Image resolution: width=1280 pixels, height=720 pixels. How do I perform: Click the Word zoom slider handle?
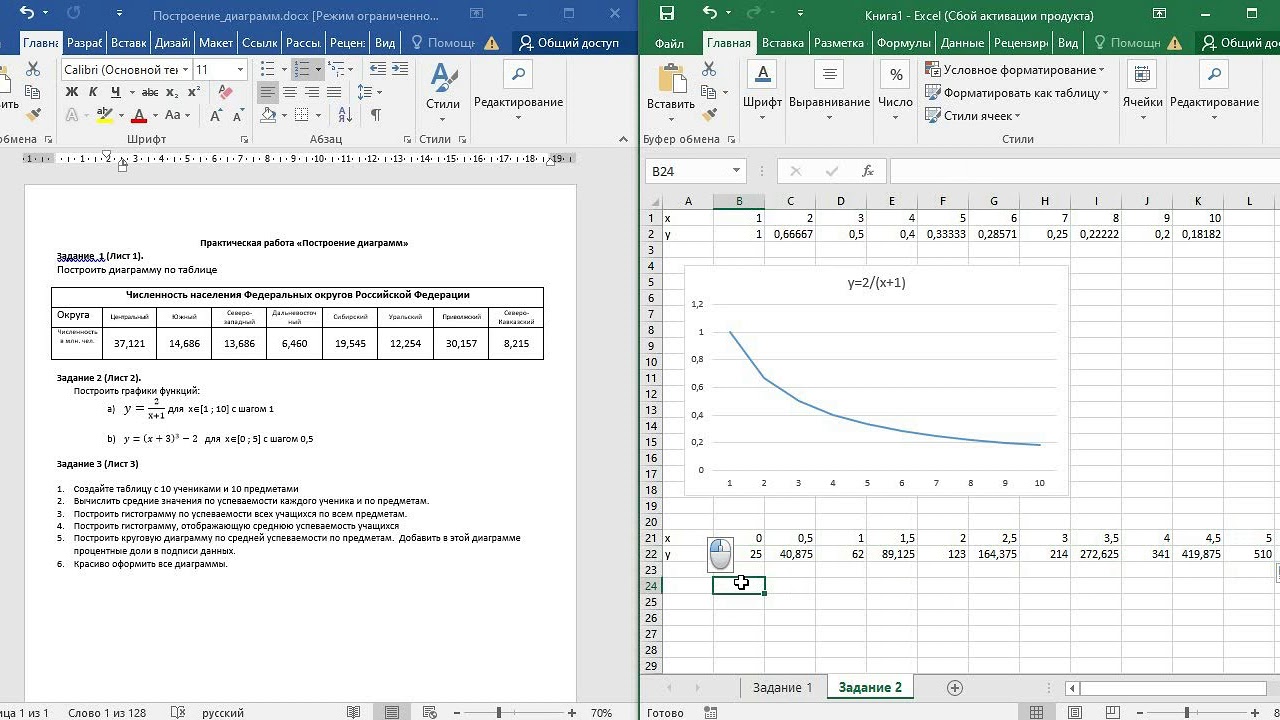498,713
